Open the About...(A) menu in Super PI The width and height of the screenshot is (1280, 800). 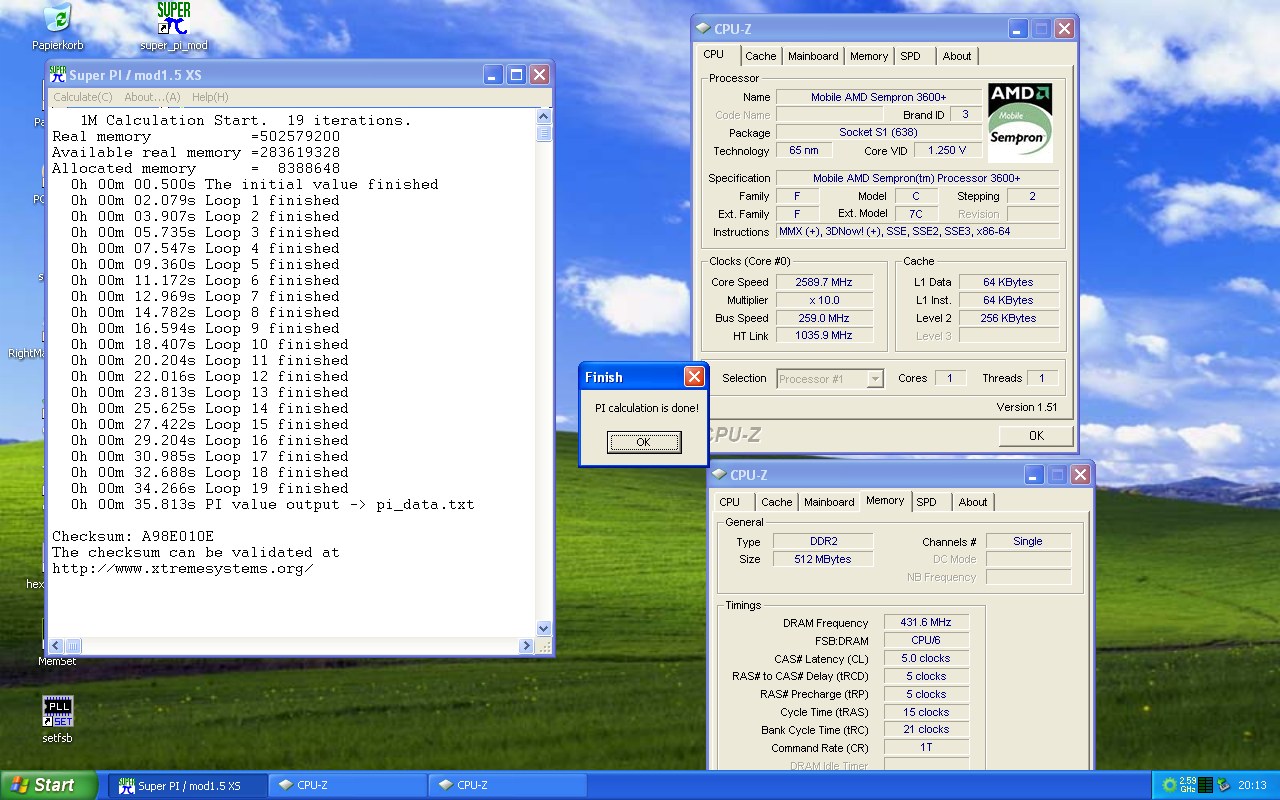(x=152, y=97)
